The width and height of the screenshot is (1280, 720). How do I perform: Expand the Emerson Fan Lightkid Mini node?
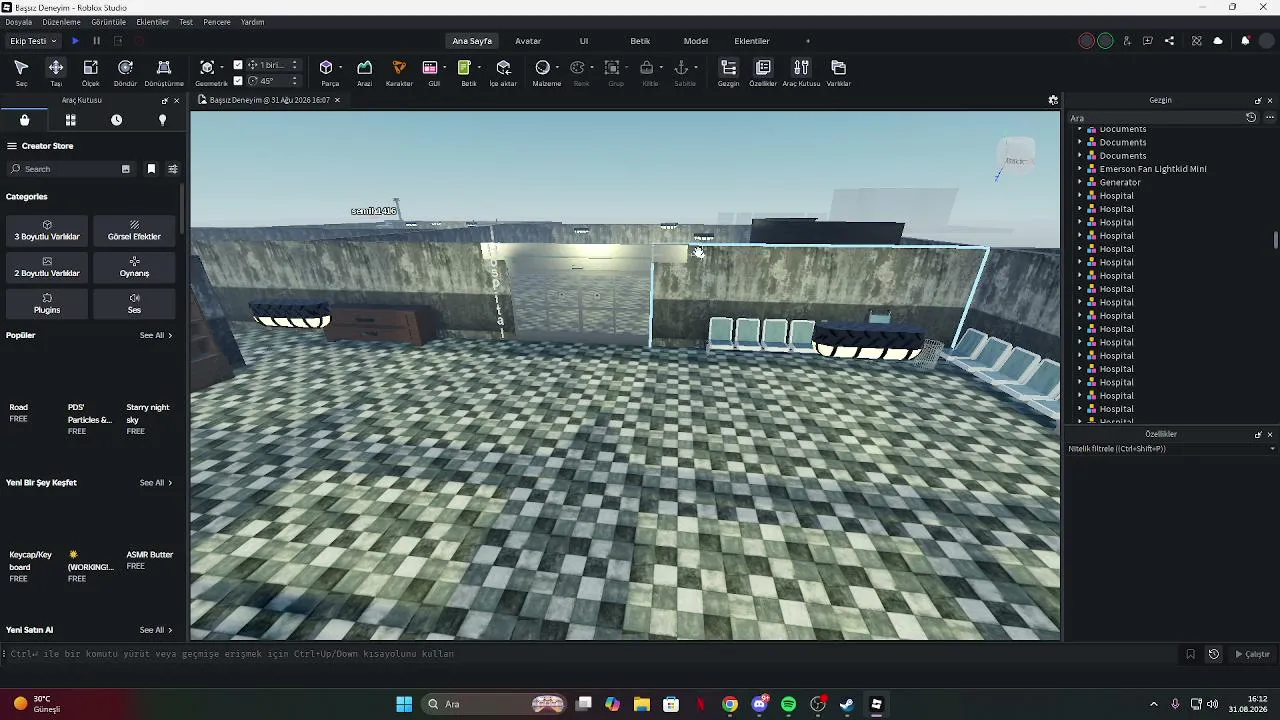coord(1080,169)
